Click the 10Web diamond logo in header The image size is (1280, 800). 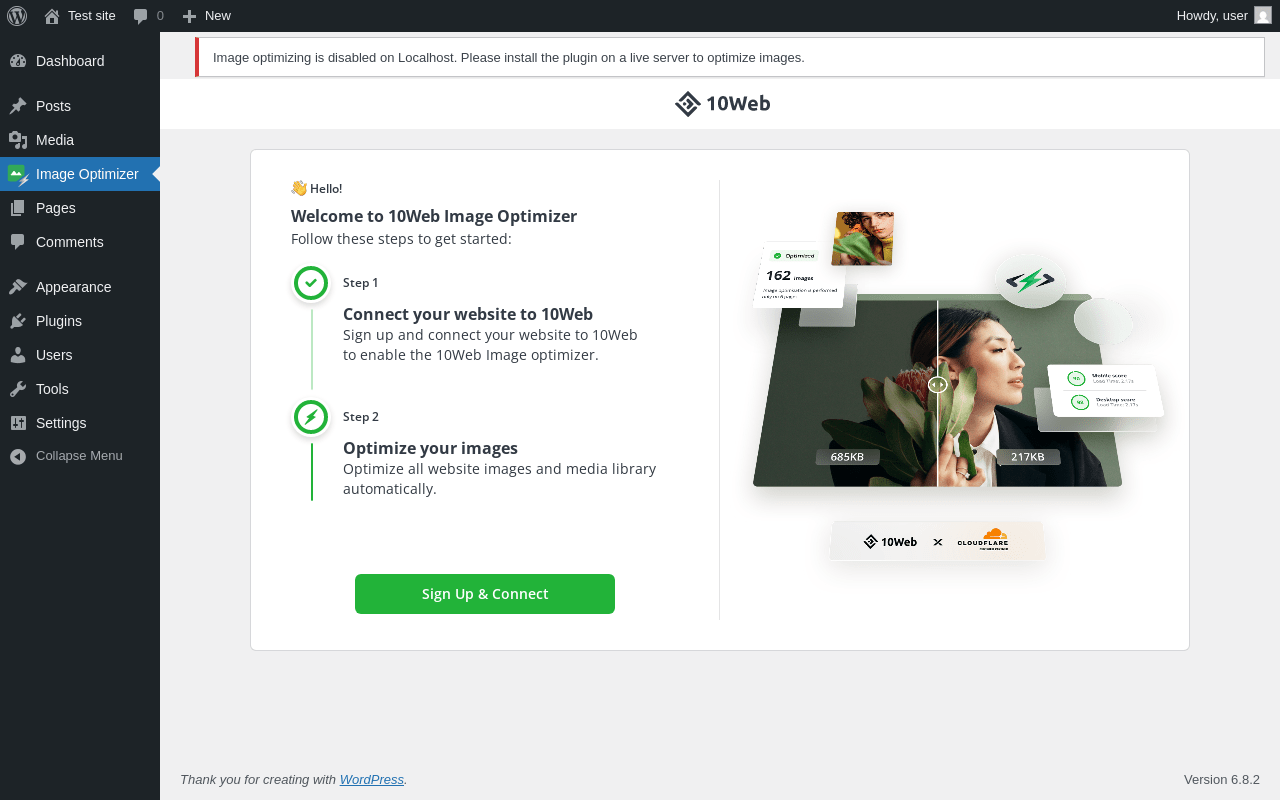pos(687,104)
